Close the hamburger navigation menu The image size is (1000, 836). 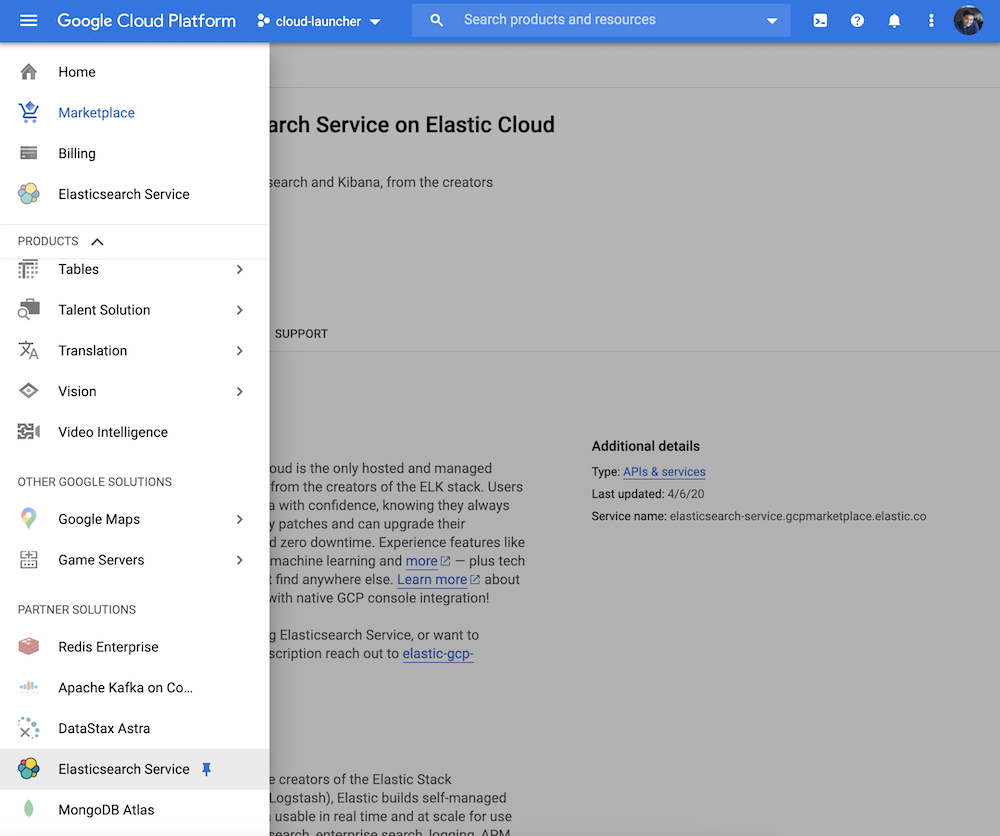[x=29, y=20]
